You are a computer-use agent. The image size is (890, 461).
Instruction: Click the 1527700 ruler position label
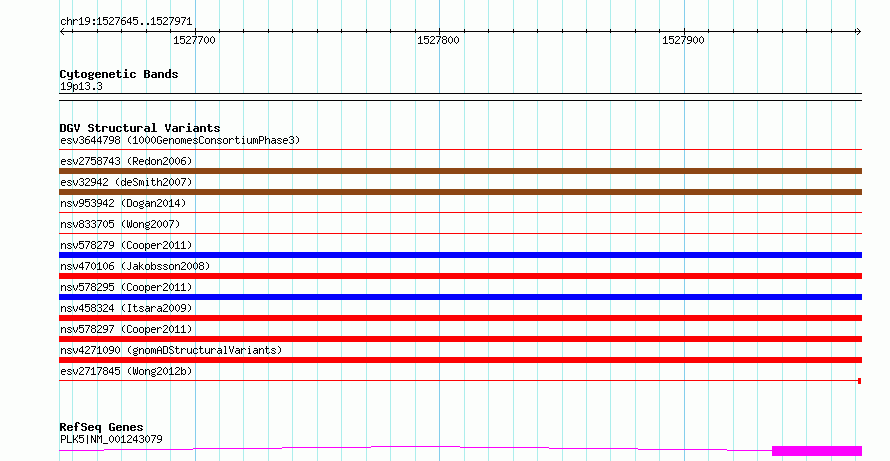tap(194, 40)
